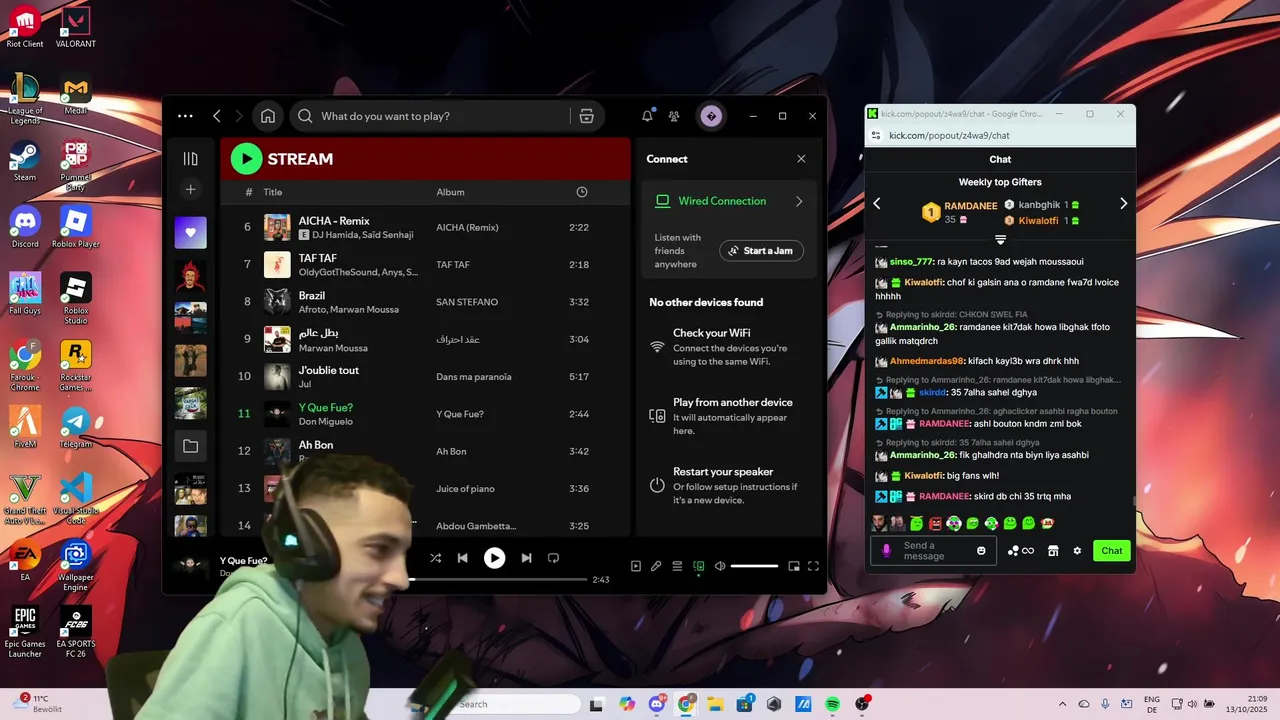
Task: Open Chrome site info icon for kick.com
Action: click(876, 136)
